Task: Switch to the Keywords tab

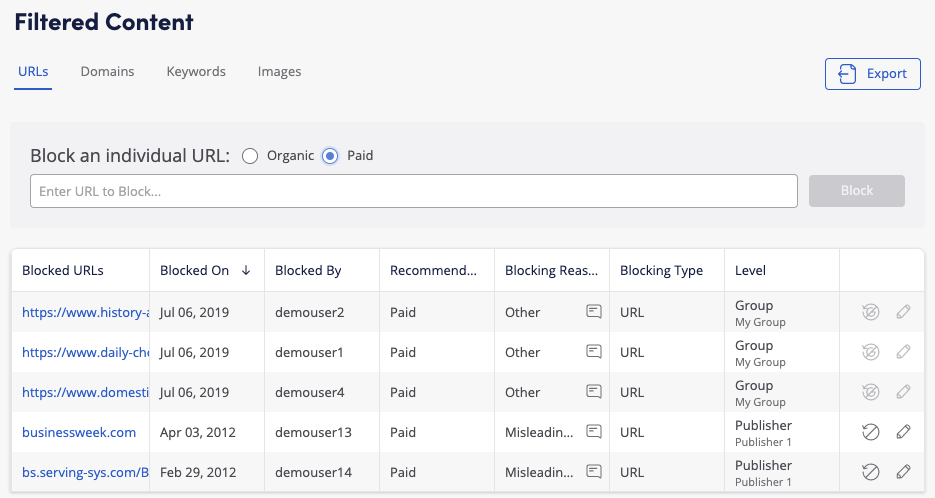Action: [196, 72]
